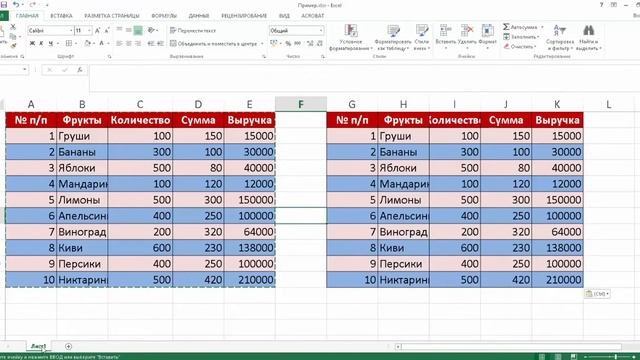This screenshot has height=360, width=640.
Task: Align cell text to the middle
Action: [129, 30]
